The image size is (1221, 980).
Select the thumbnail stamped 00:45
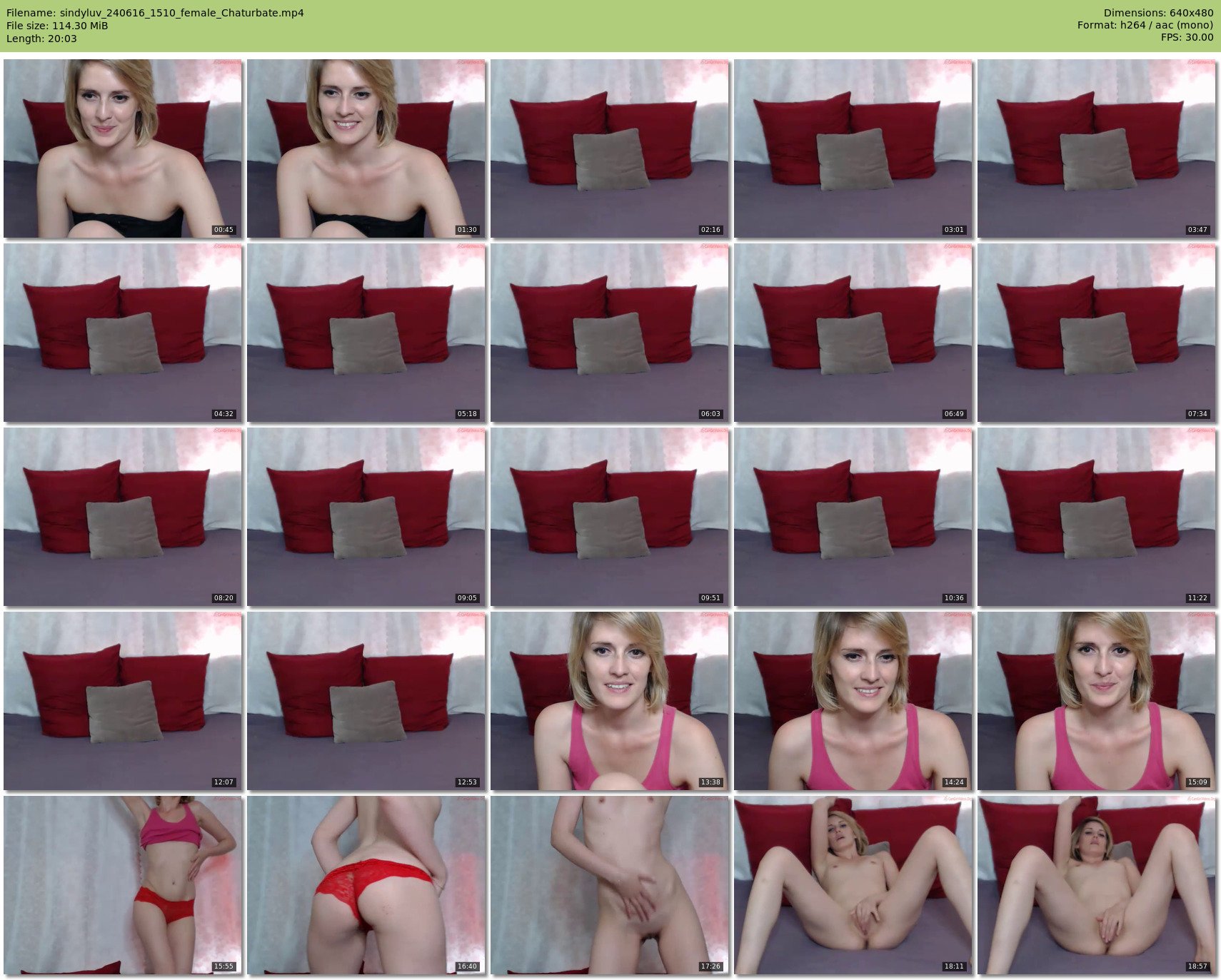click(123, 148)
